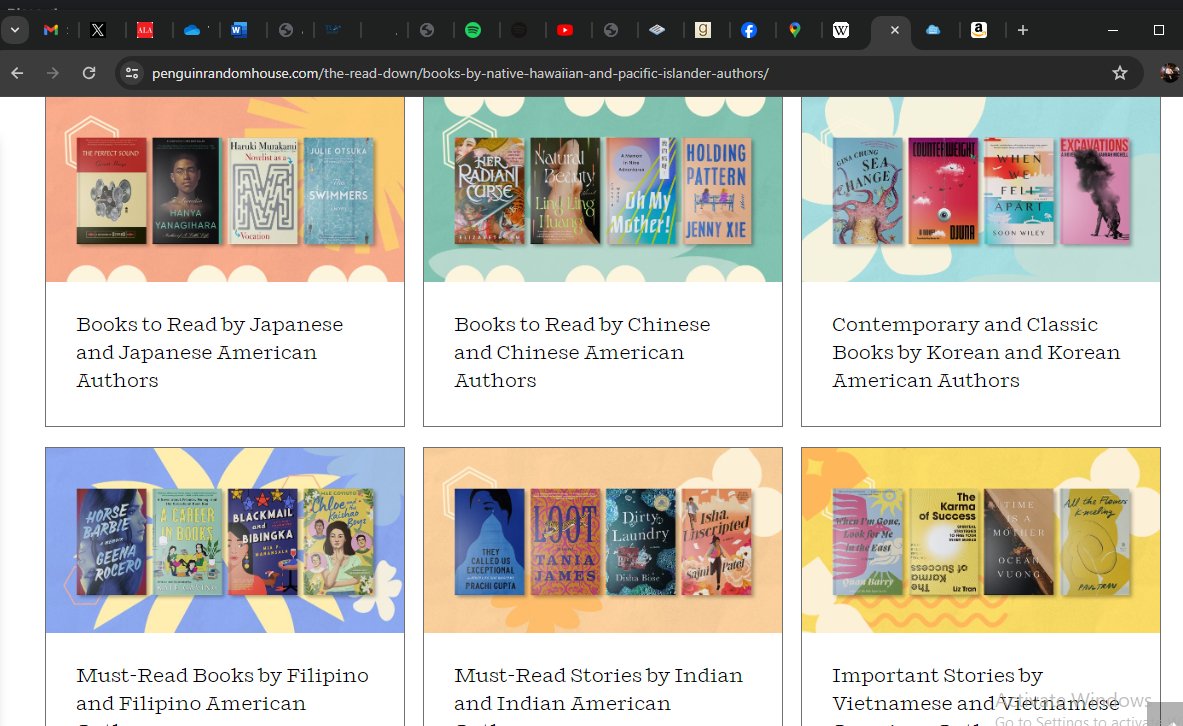This screenshot has width=1183, height=726.
Task: Click The Karma of Success book cover
Action: click(x=943, y=541)
